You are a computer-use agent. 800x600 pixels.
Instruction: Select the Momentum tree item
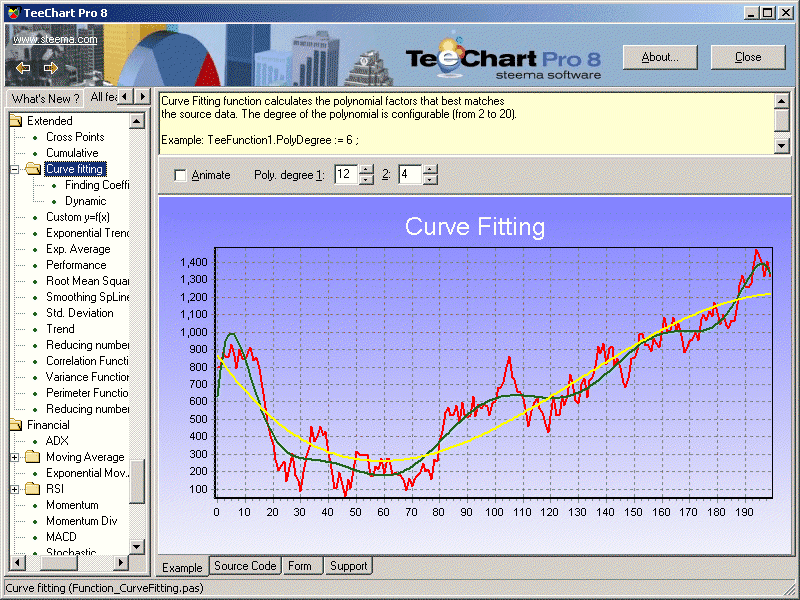(x=72, y=505)
